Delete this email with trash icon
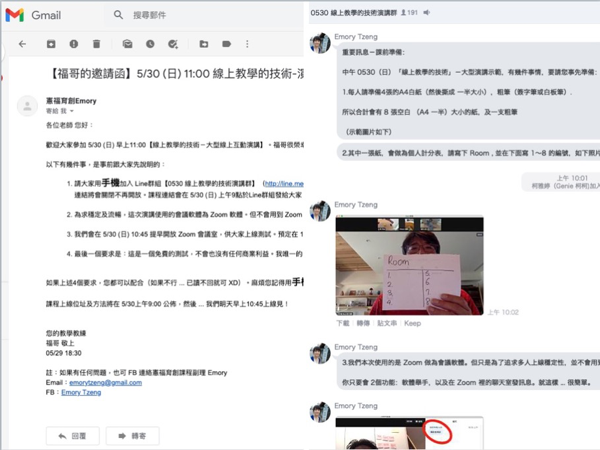 [96, 44]
